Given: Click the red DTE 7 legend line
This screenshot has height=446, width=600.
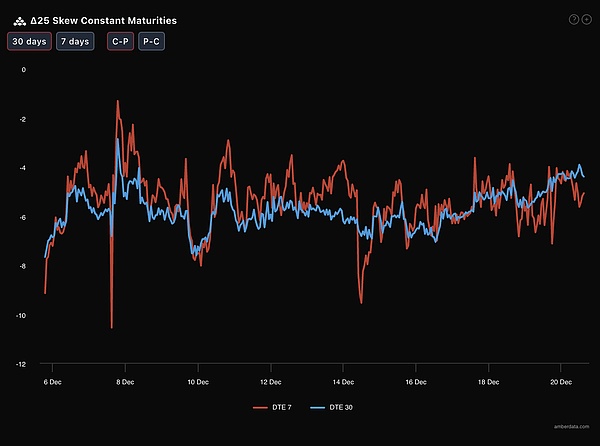Looking at the screenshot, I should tap(259, 408).
